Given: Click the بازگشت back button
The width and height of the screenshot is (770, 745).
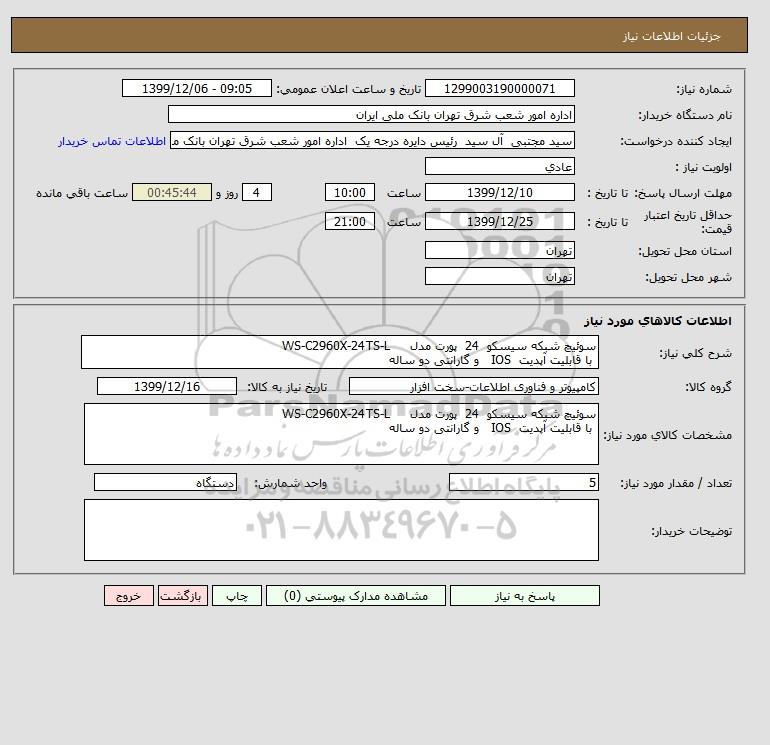Looking at the screenshot, I should (x=183, y=596).
